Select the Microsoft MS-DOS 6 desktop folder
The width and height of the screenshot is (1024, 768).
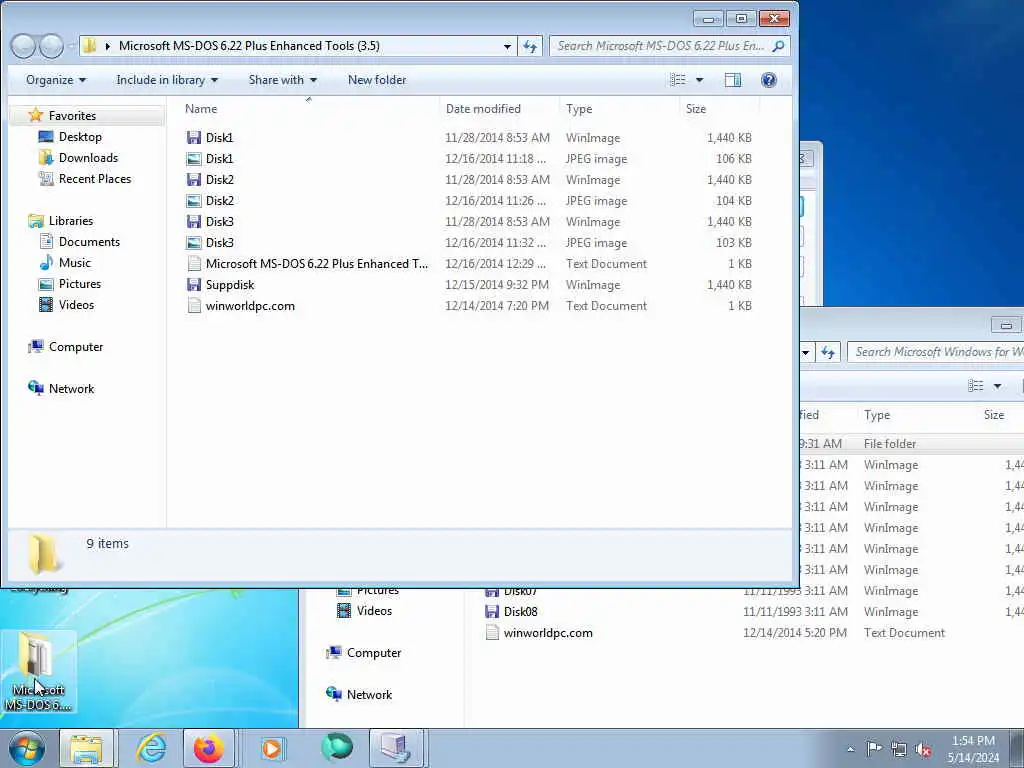click(x=39, y=673)
